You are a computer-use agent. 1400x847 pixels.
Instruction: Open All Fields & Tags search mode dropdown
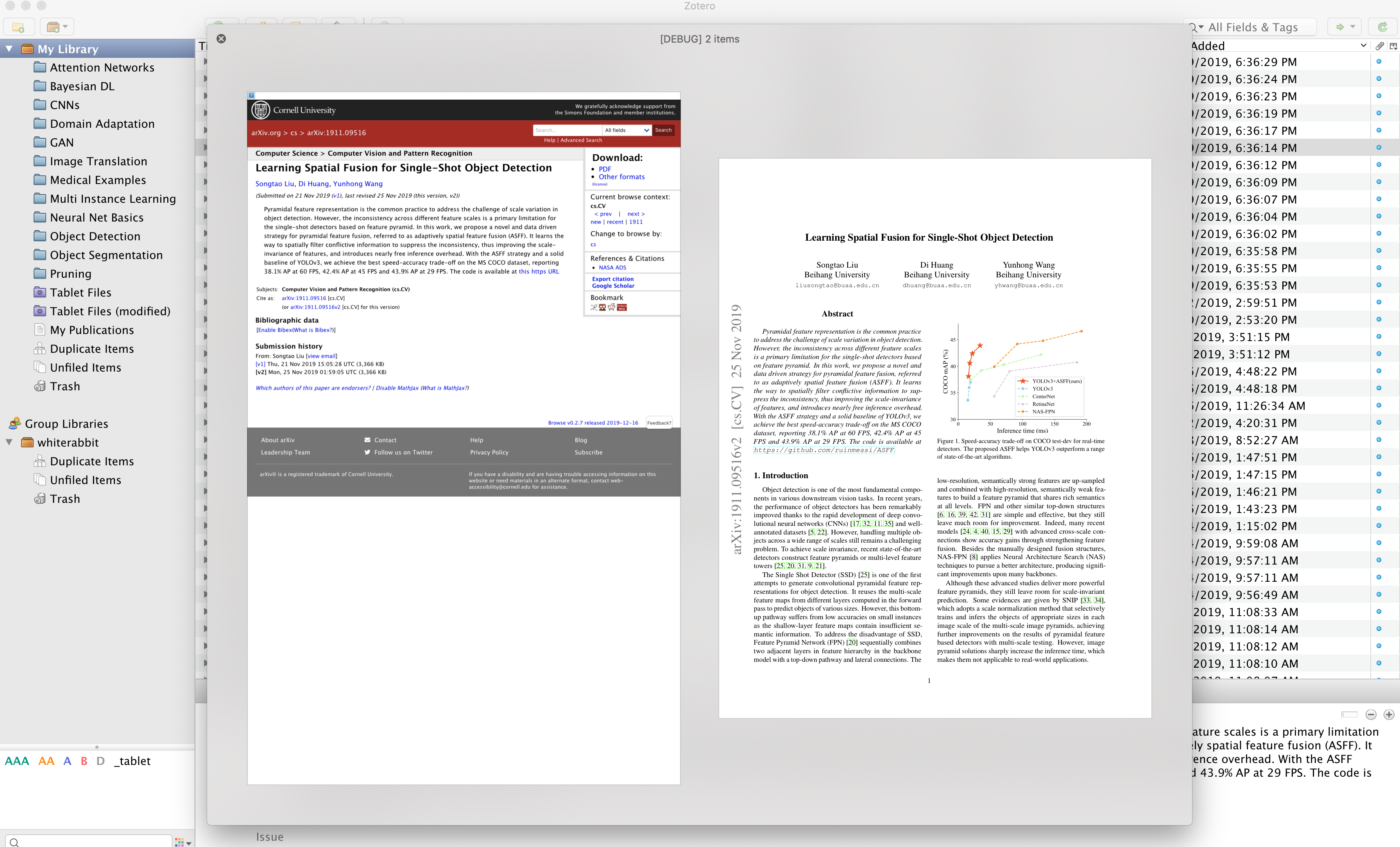click(x=1197, y=27)
